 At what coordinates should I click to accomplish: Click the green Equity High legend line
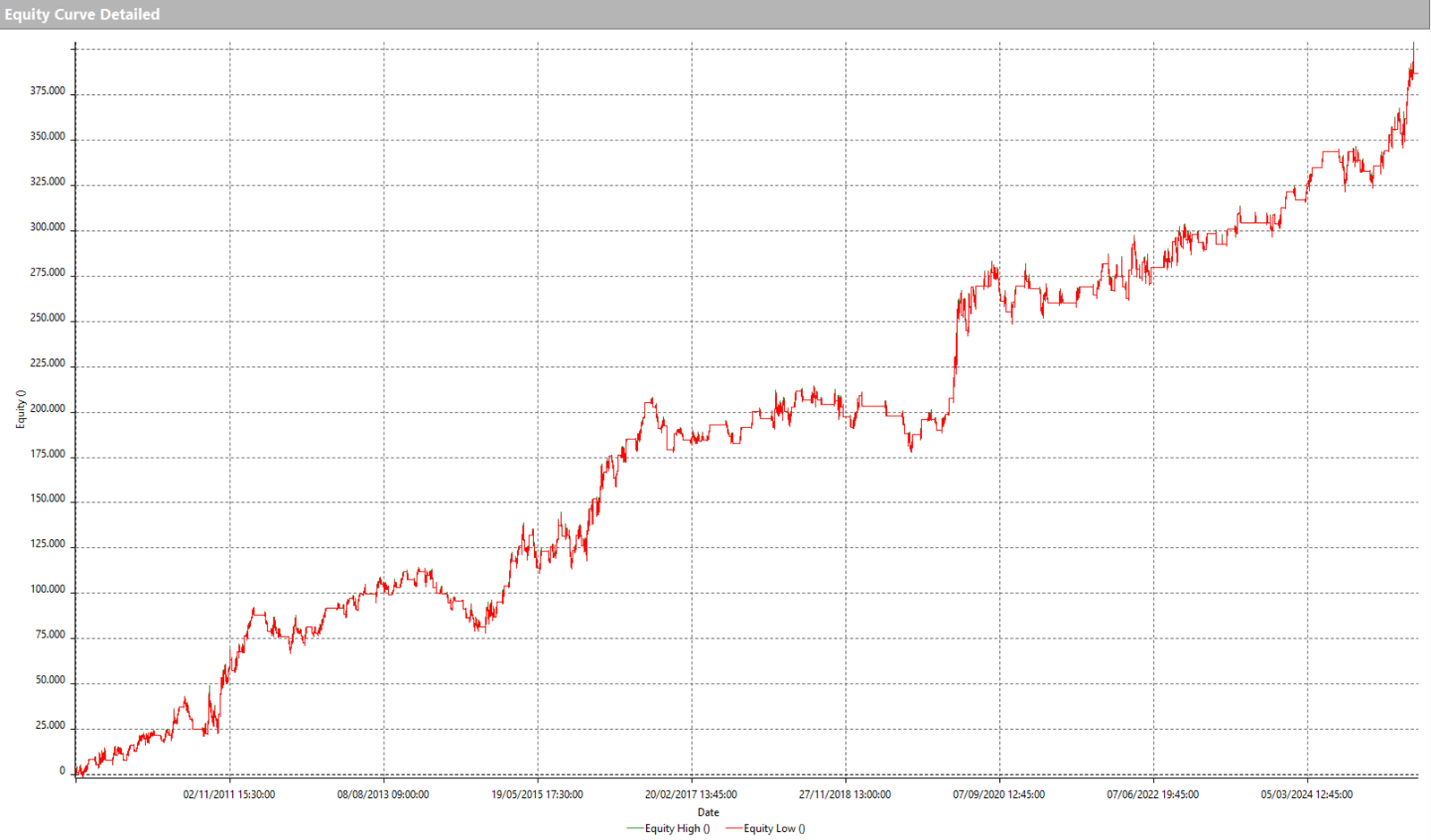(634, 828)
